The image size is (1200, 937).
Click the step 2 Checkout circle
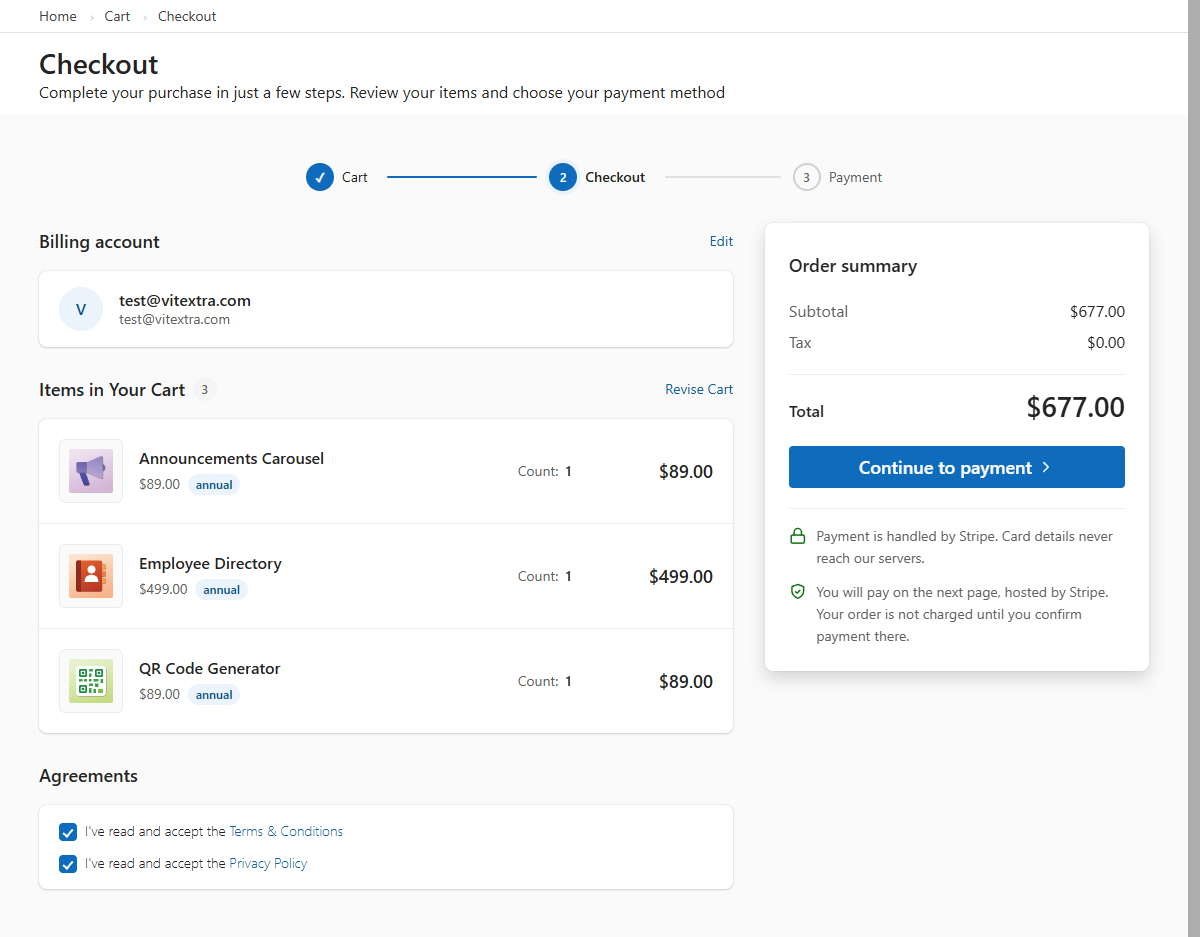(x=563, y=177)
